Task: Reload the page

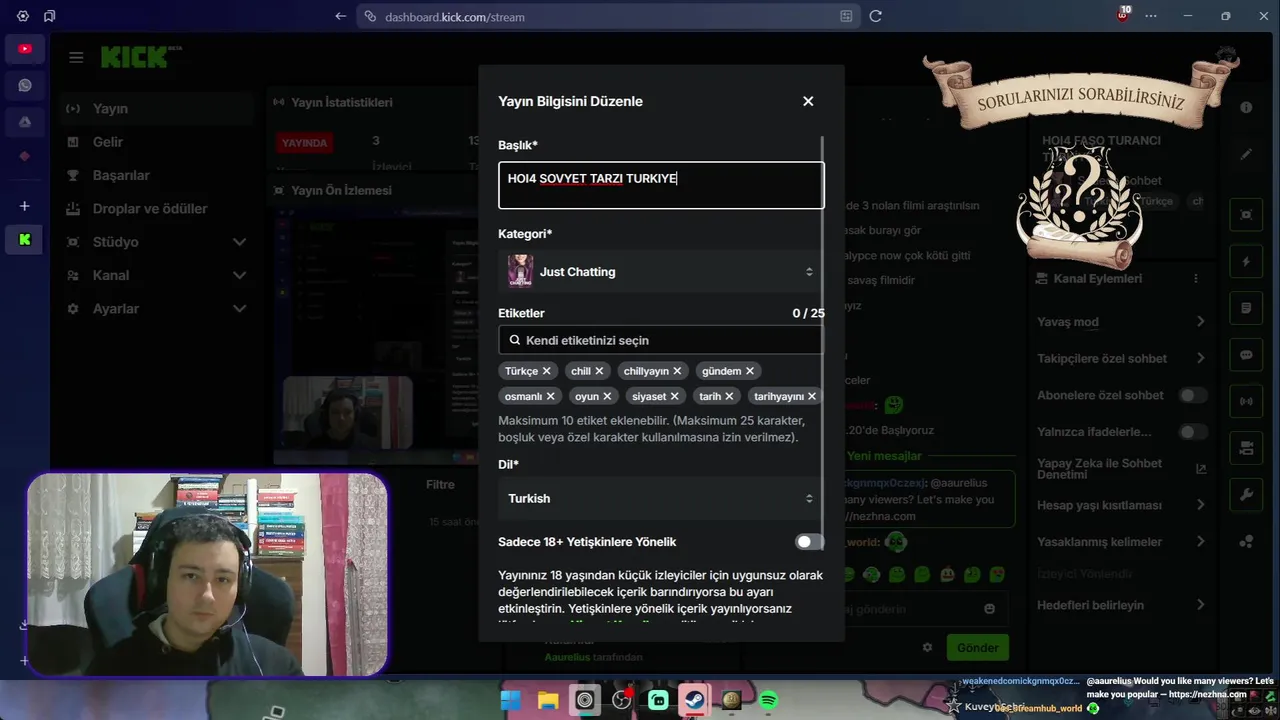Action: coord(875,16)
